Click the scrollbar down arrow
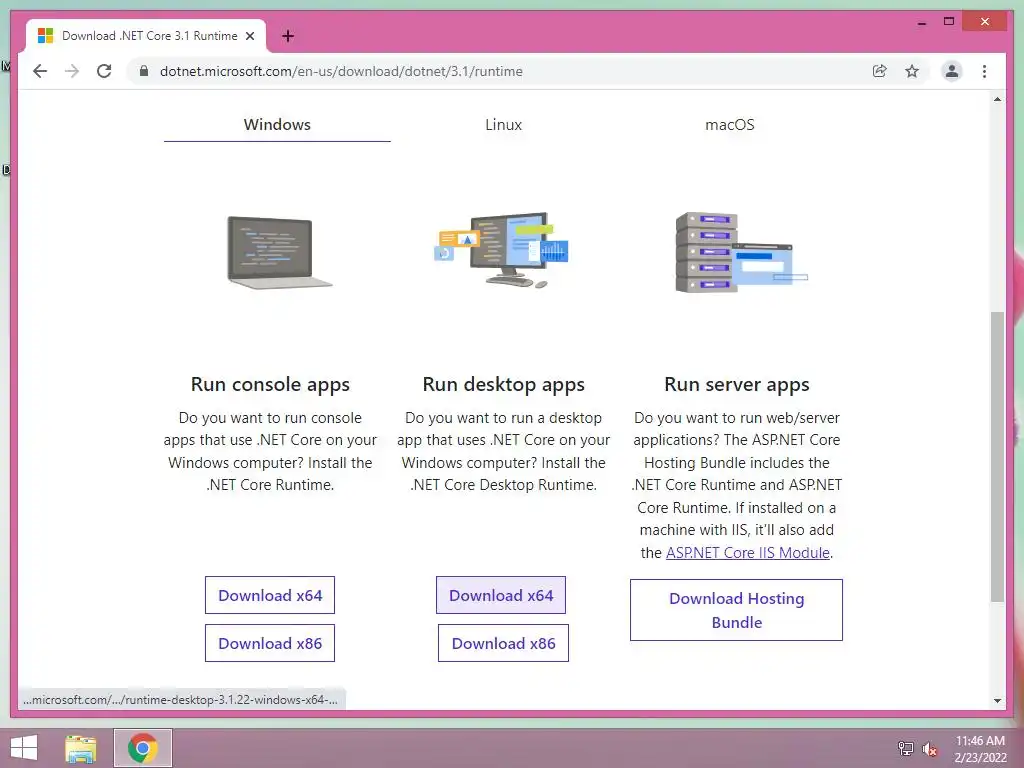Screen dimensions: 1024x768 pos(997,701)
